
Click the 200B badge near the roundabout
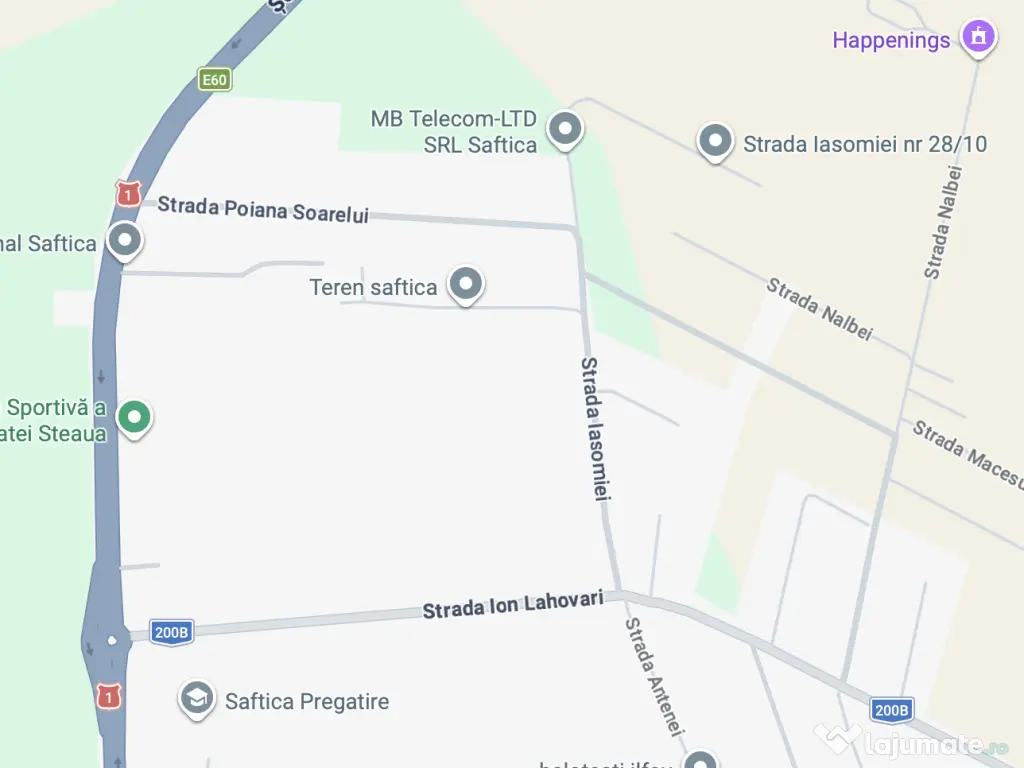click(171, 632)
